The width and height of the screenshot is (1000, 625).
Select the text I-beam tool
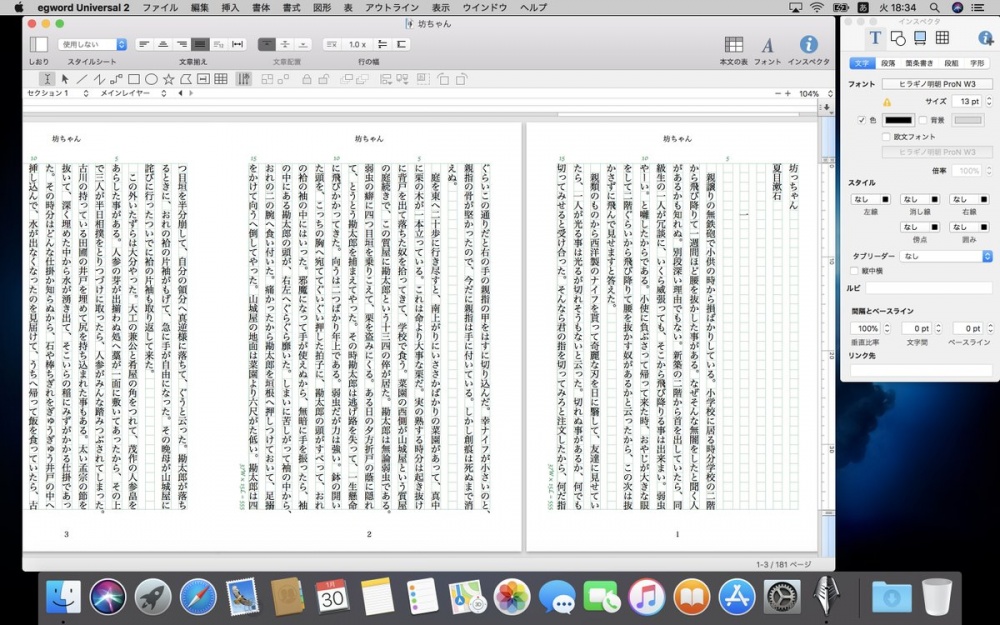pyautogui.click(x=47, y=79)
